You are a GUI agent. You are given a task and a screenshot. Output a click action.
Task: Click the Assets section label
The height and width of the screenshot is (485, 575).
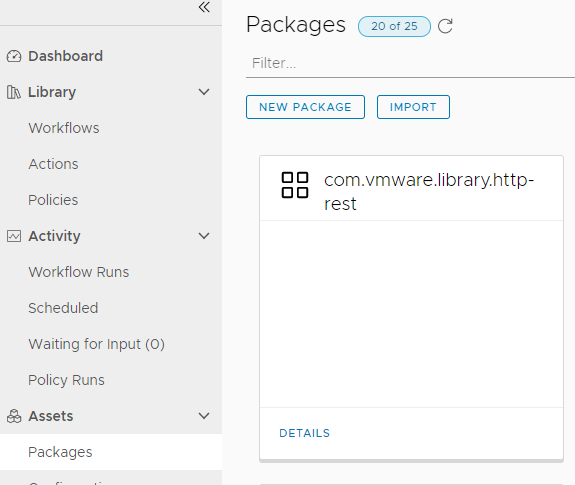(x=51, y=416)
